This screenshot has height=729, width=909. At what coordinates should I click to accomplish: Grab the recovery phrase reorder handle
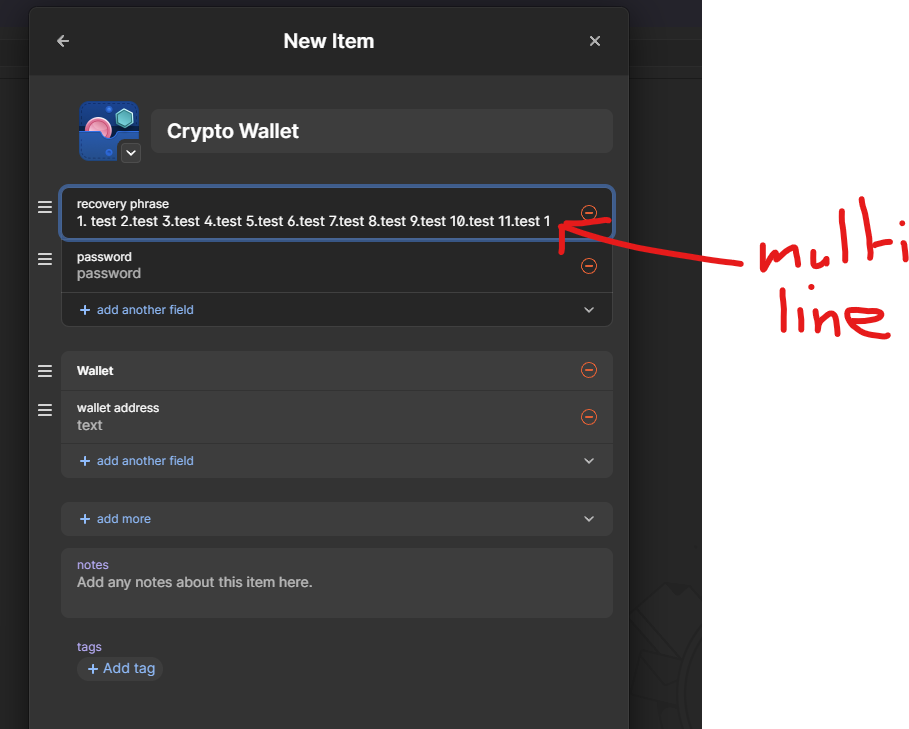pos(45,207)
